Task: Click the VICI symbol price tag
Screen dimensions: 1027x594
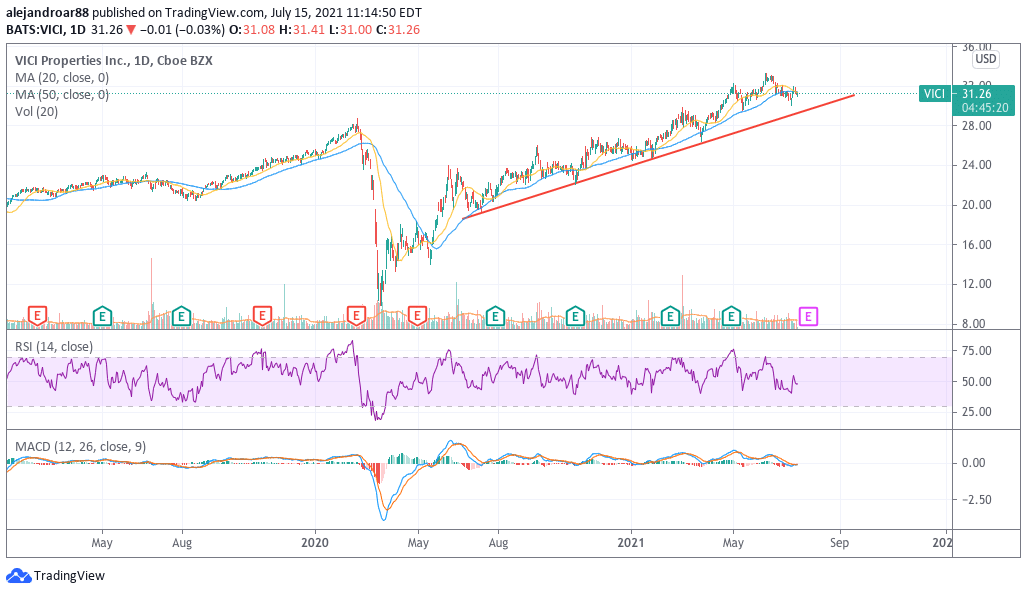Action: (x=934, y=94)
